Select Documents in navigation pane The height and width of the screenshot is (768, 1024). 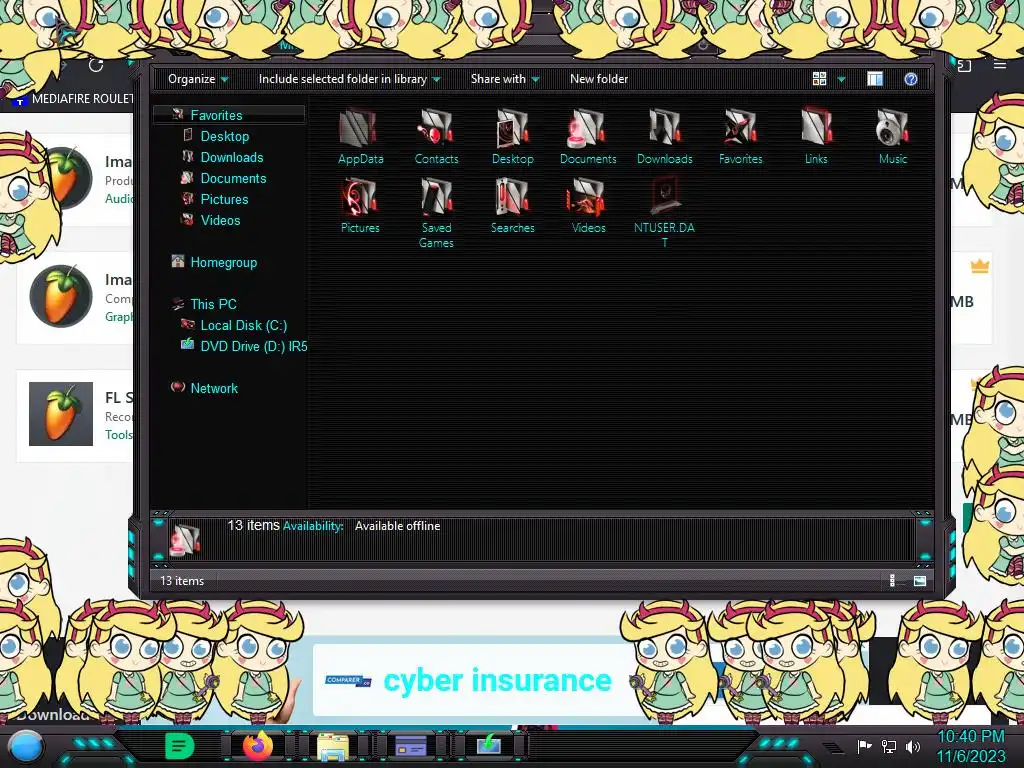point(233,178)
